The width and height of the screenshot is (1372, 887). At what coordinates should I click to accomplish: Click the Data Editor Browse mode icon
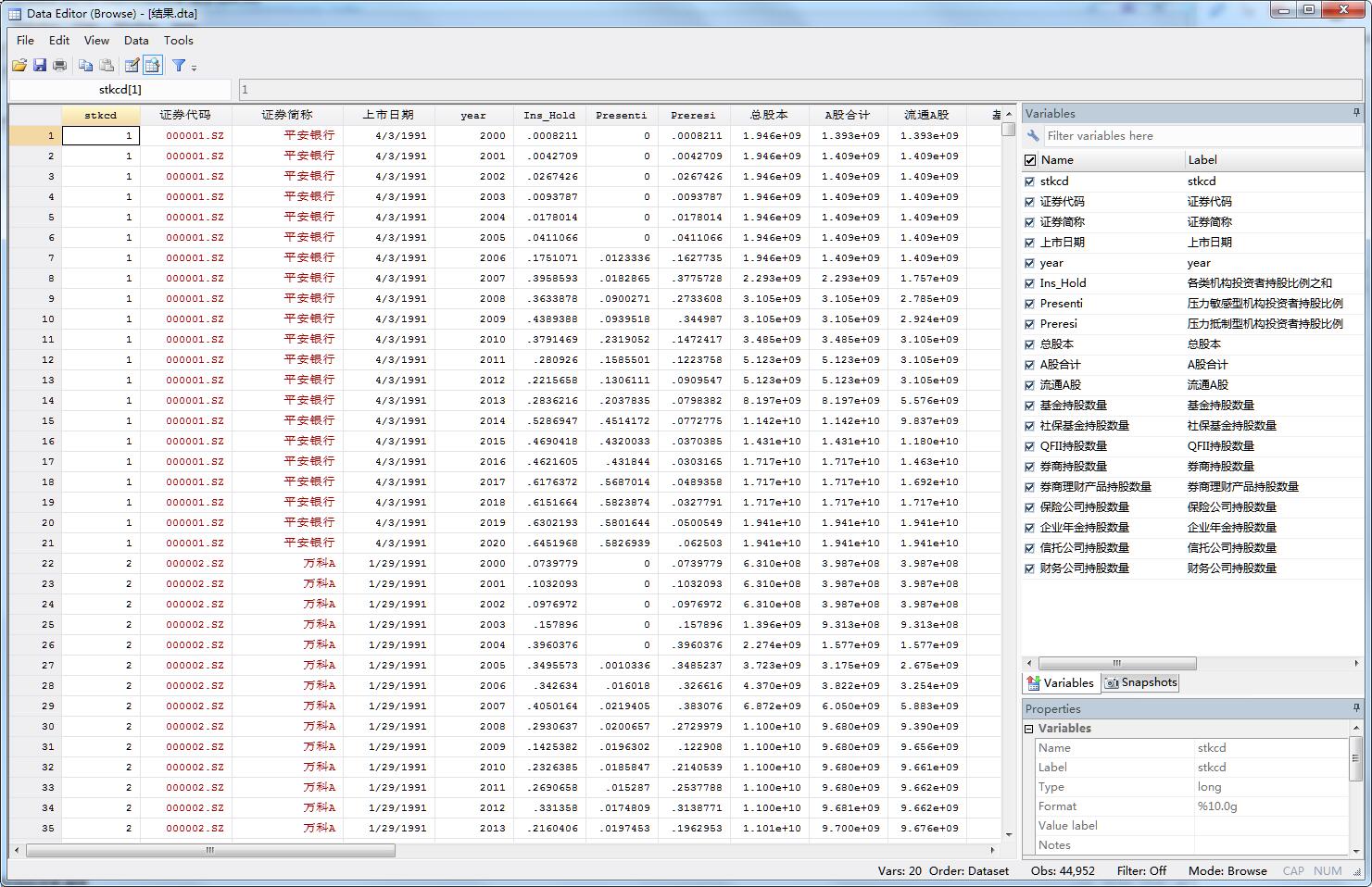tap(153, 65)
